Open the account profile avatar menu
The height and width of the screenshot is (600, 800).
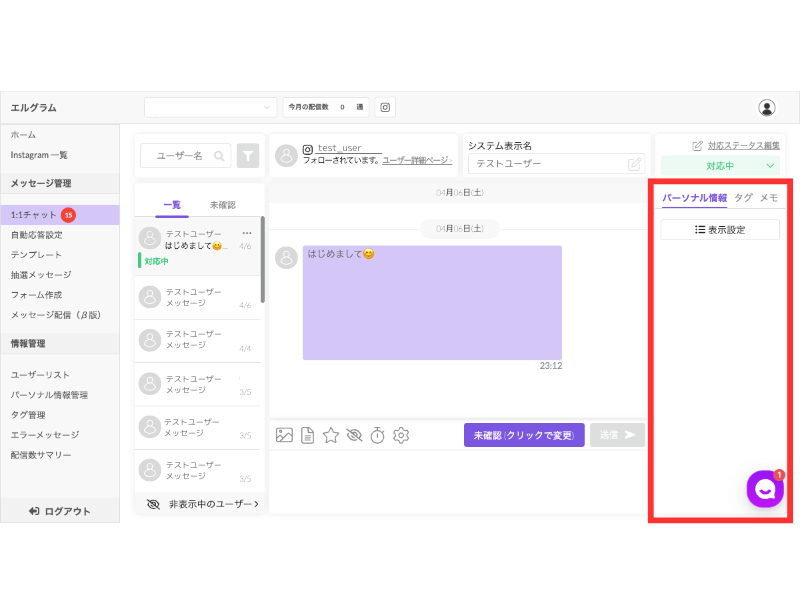click(x=766, y=108)
